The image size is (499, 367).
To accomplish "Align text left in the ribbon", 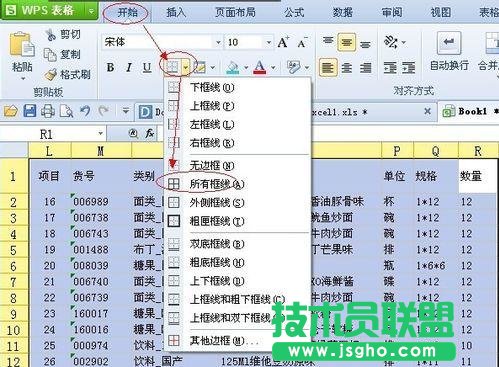I will pos(328,68).
